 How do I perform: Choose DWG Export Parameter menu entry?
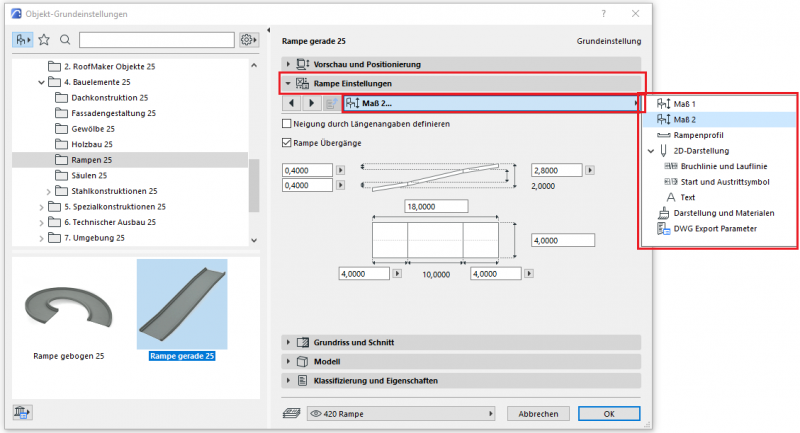click(x=714, y=228)
